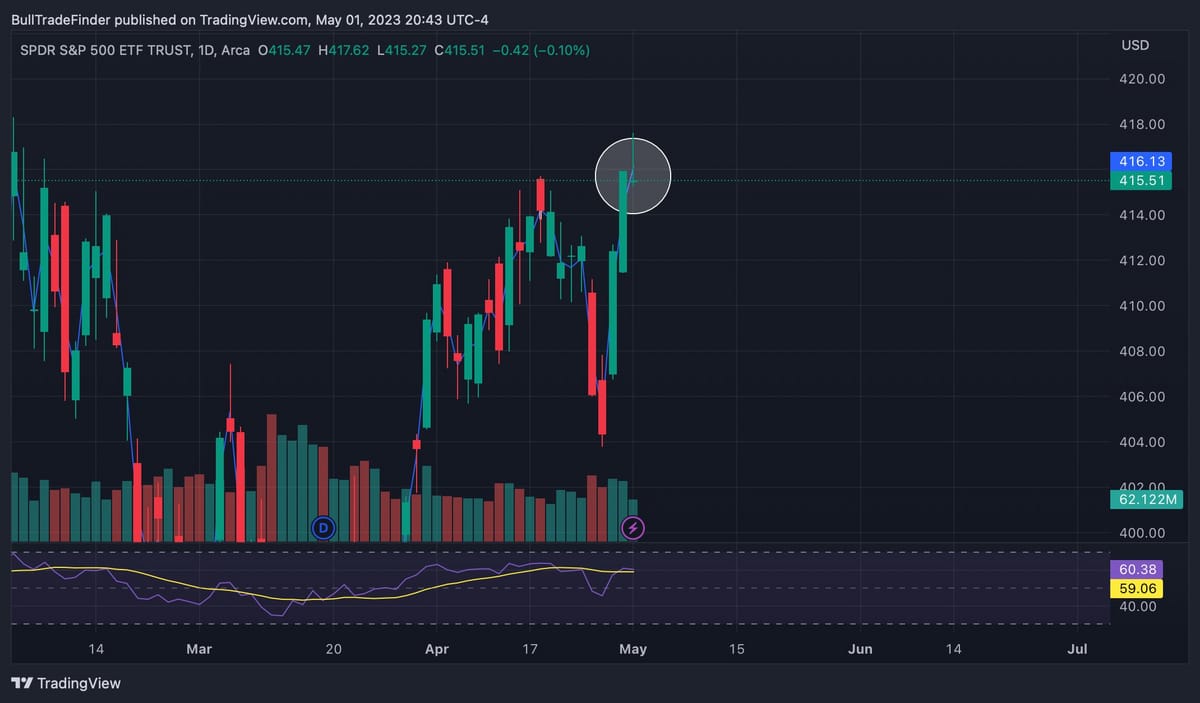Image resolution: width=1200 pixels, height=703 pixels.
Task: Click the blue 416.13 price label
Action: click(x=1140, y=161)
